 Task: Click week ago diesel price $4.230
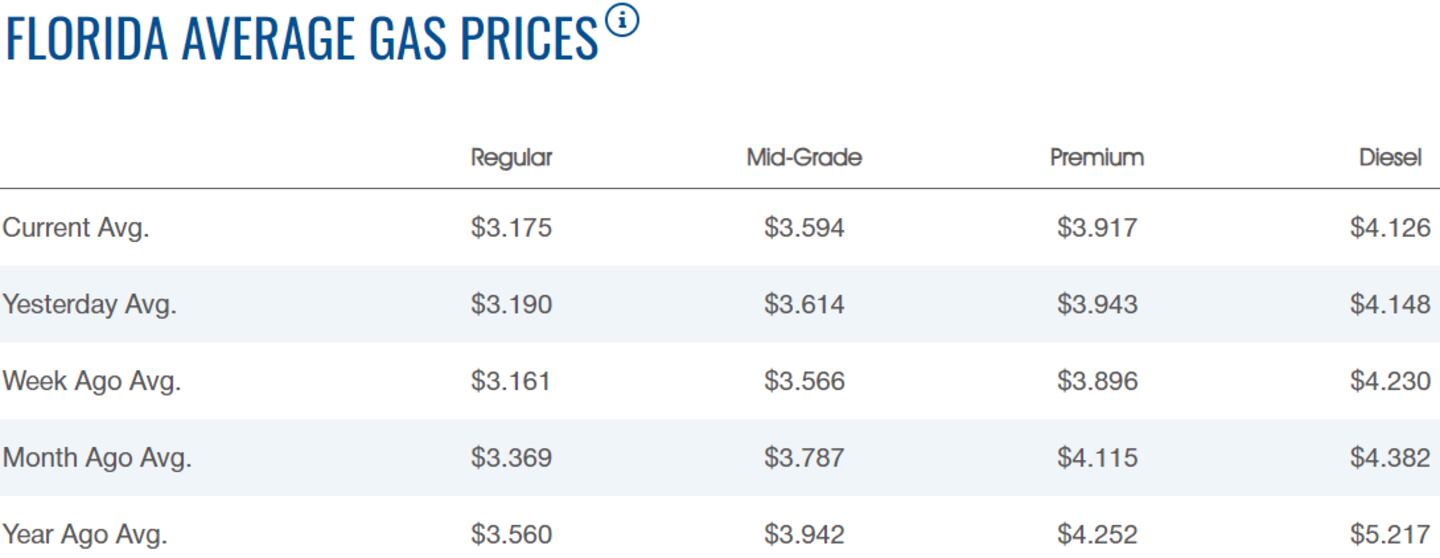[x=1389, y=381]
